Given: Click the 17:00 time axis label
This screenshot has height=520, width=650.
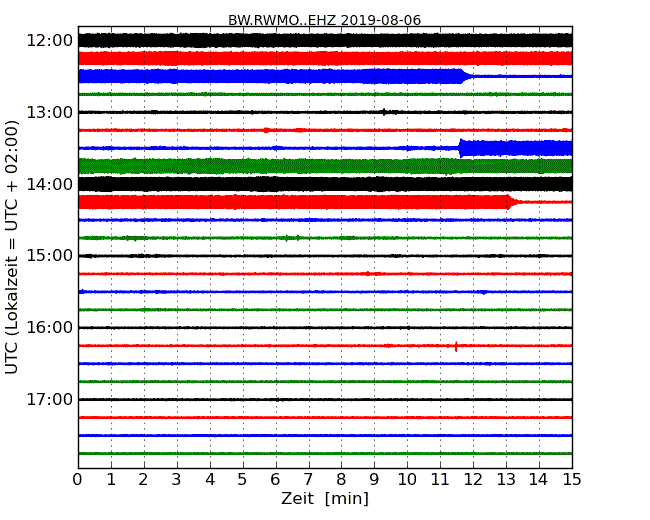Looking at the screenshot, I should [x=50, y=399].
